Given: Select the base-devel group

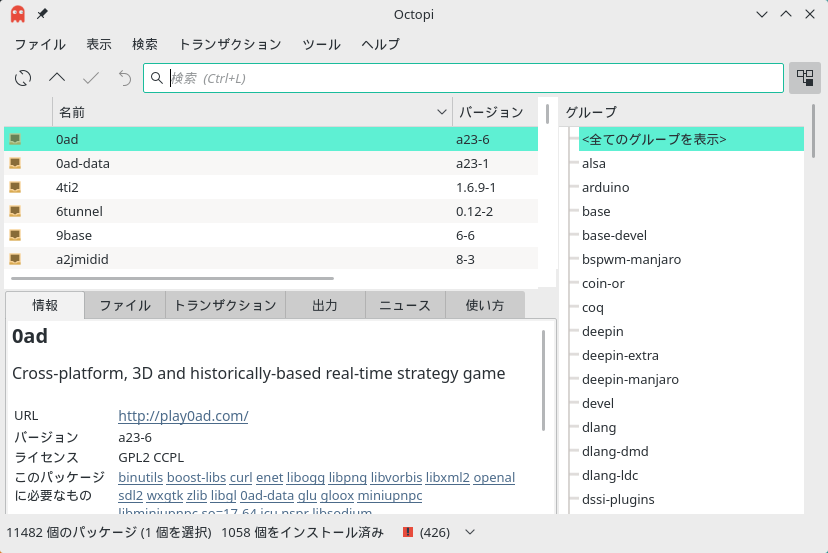Looking at the screenshot, I should point(614,235).
